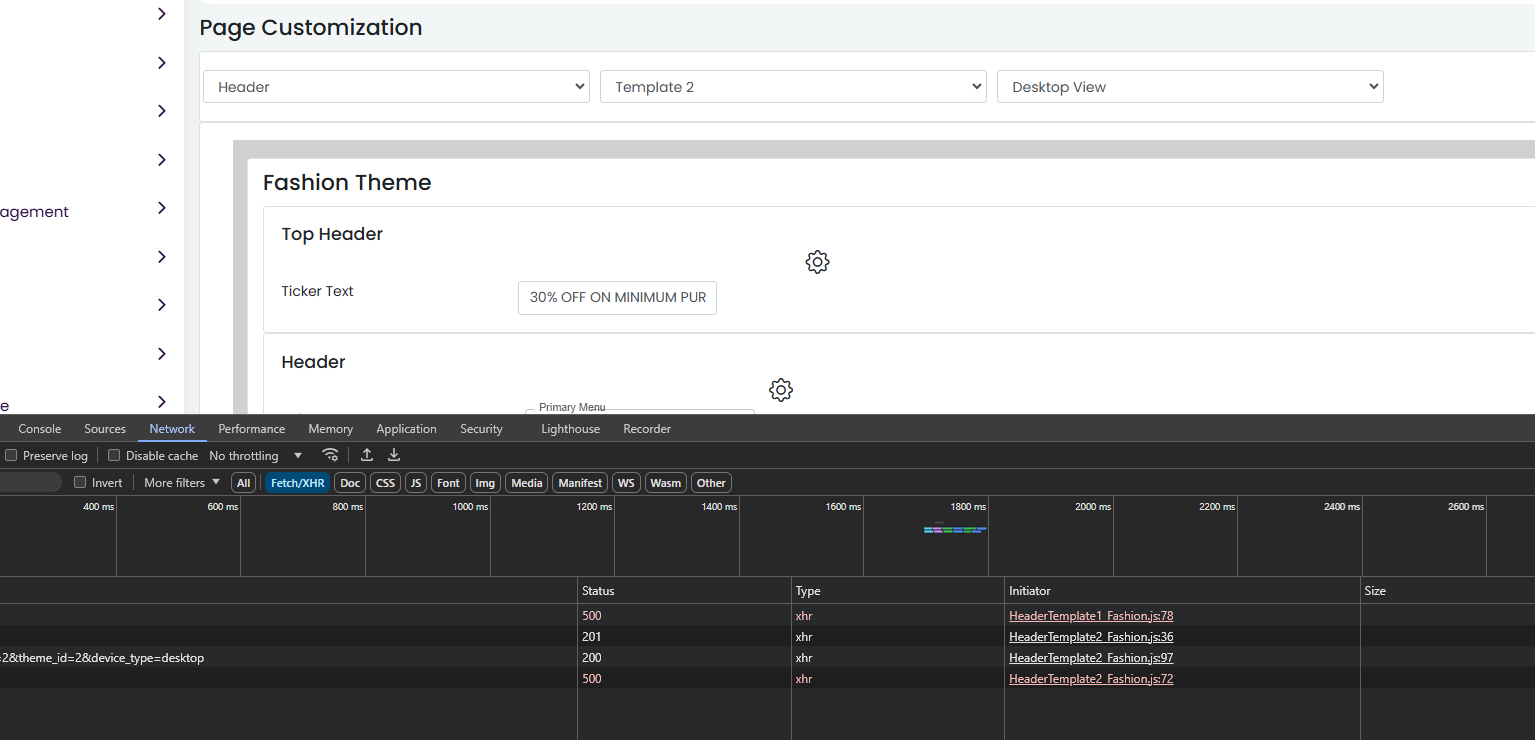Sort requests by the Type column header

[x=897, y=591]
